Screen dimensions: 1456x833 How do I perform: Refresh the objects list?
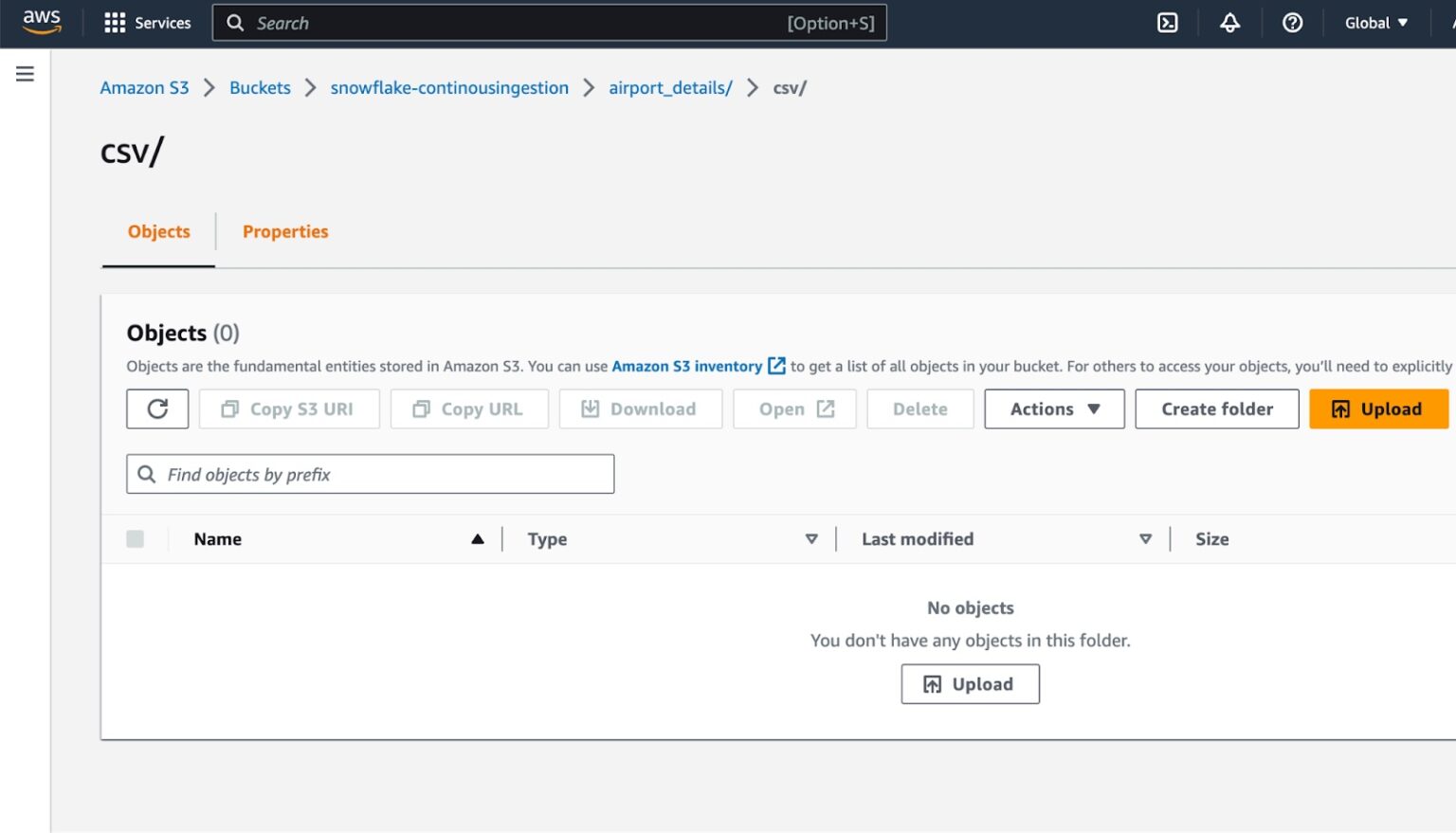pos(157,408)
